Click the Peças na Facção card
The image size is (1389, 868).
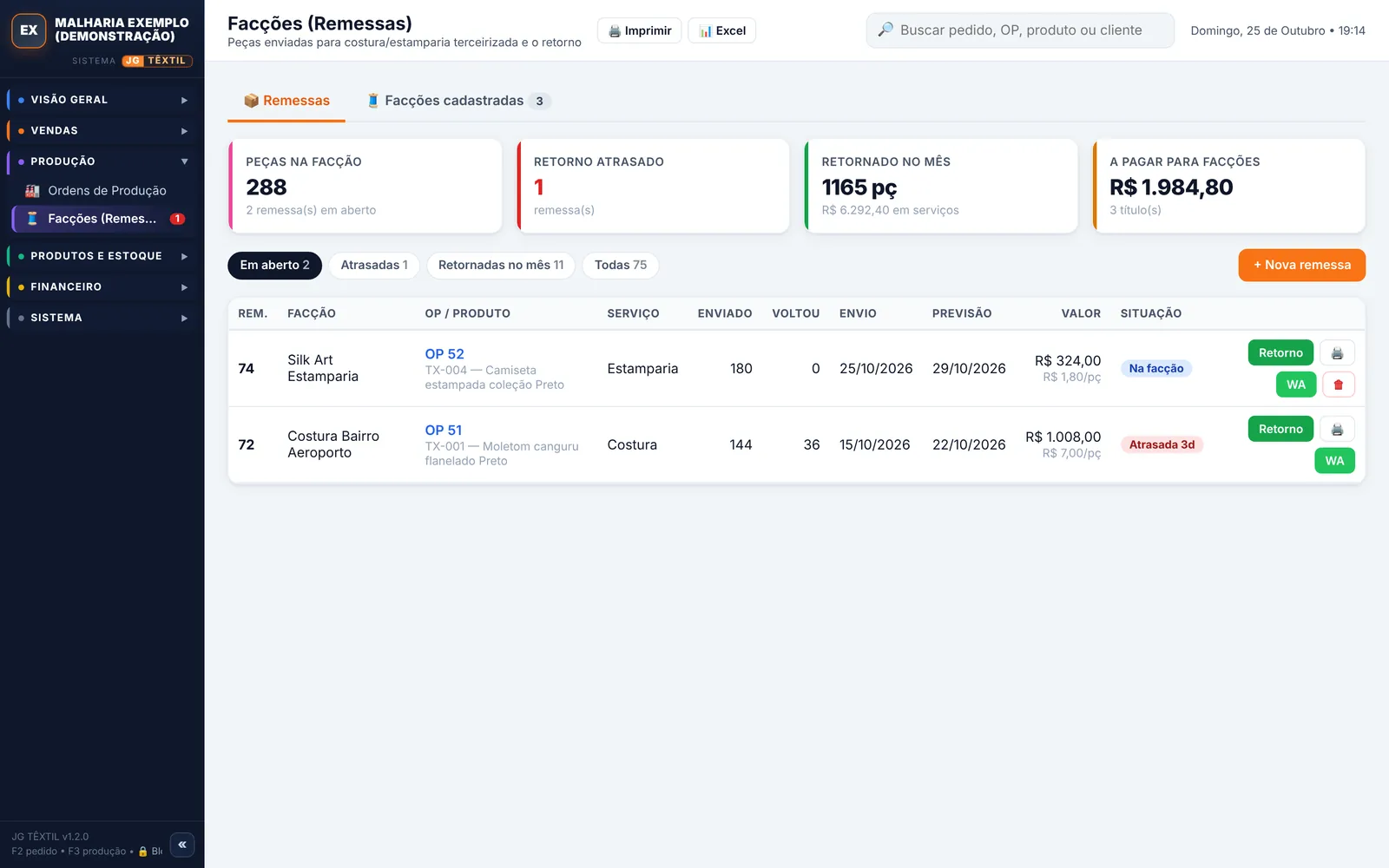tap(365, 186)
